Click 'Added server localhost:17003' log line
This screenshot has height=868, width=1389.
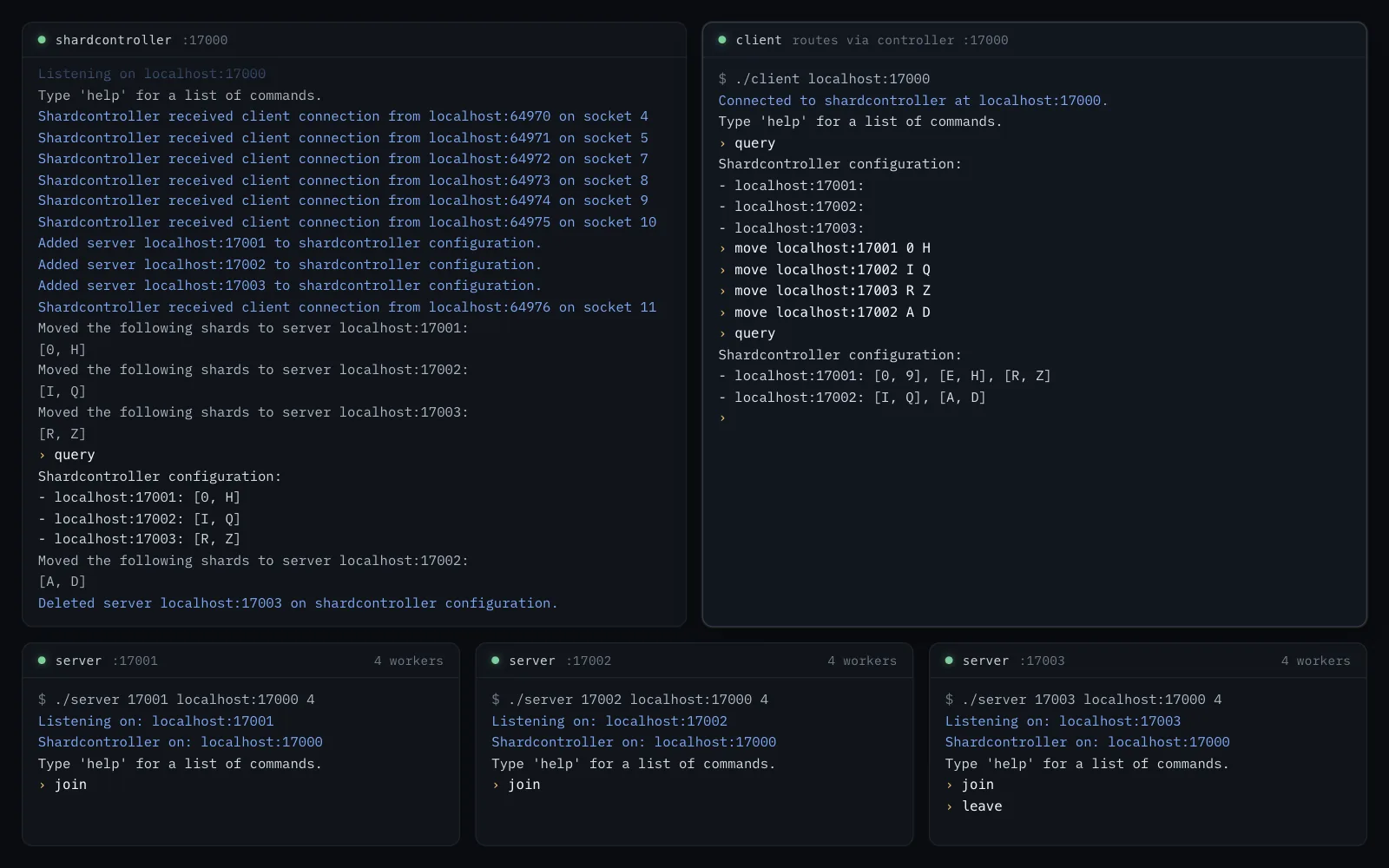[290, 286]
